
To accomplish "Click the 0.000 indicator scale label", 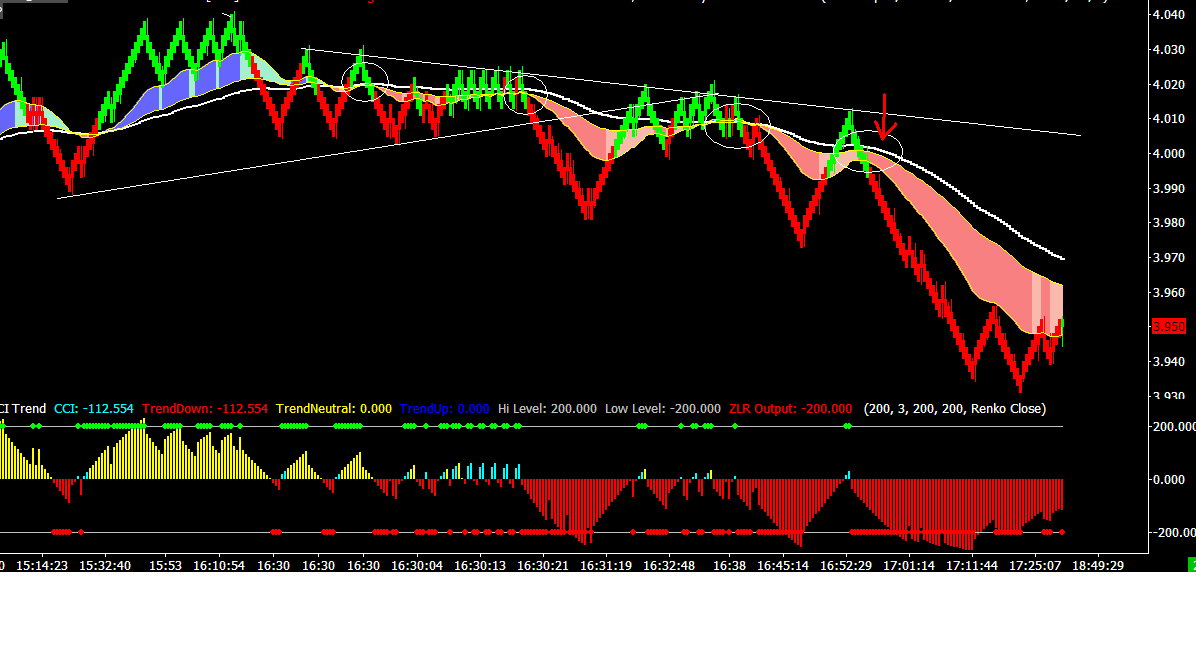I will pos(1169,480).
